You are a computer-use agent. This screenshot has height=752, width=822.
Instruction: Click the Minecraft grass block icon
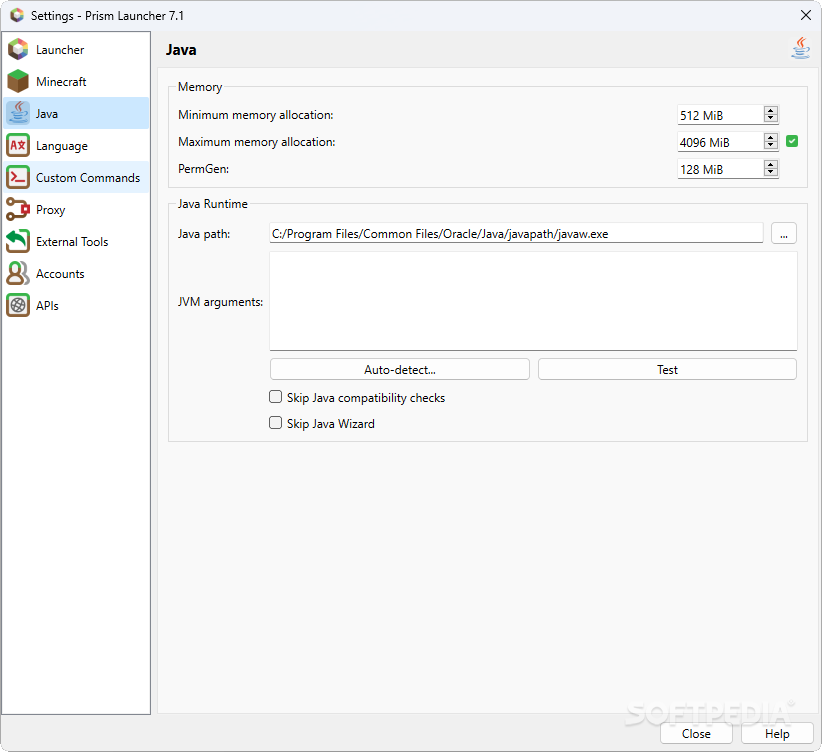pyautogui.click(x=18, y=81)
